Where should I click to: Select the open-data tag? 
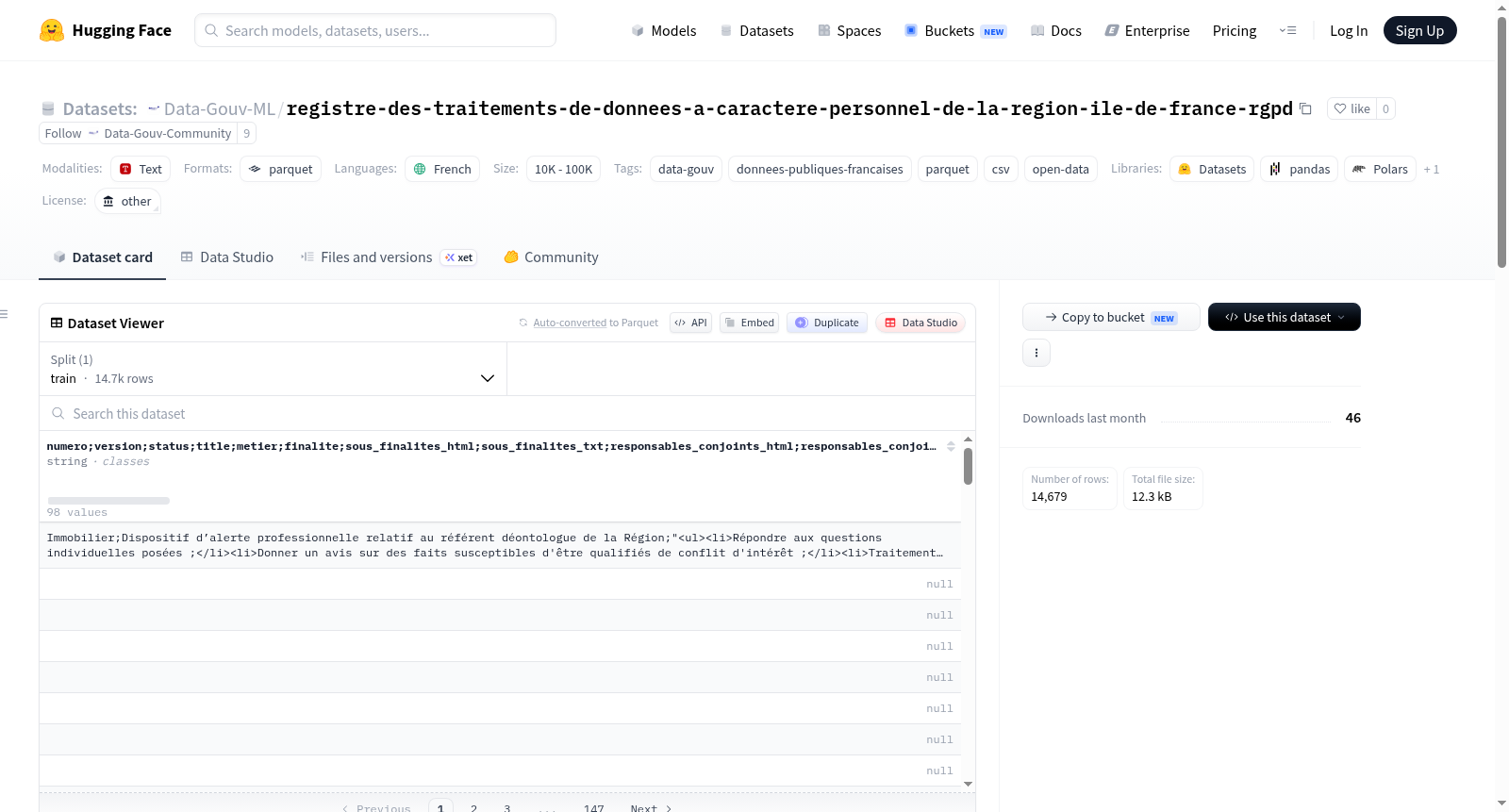(1060, 169)
